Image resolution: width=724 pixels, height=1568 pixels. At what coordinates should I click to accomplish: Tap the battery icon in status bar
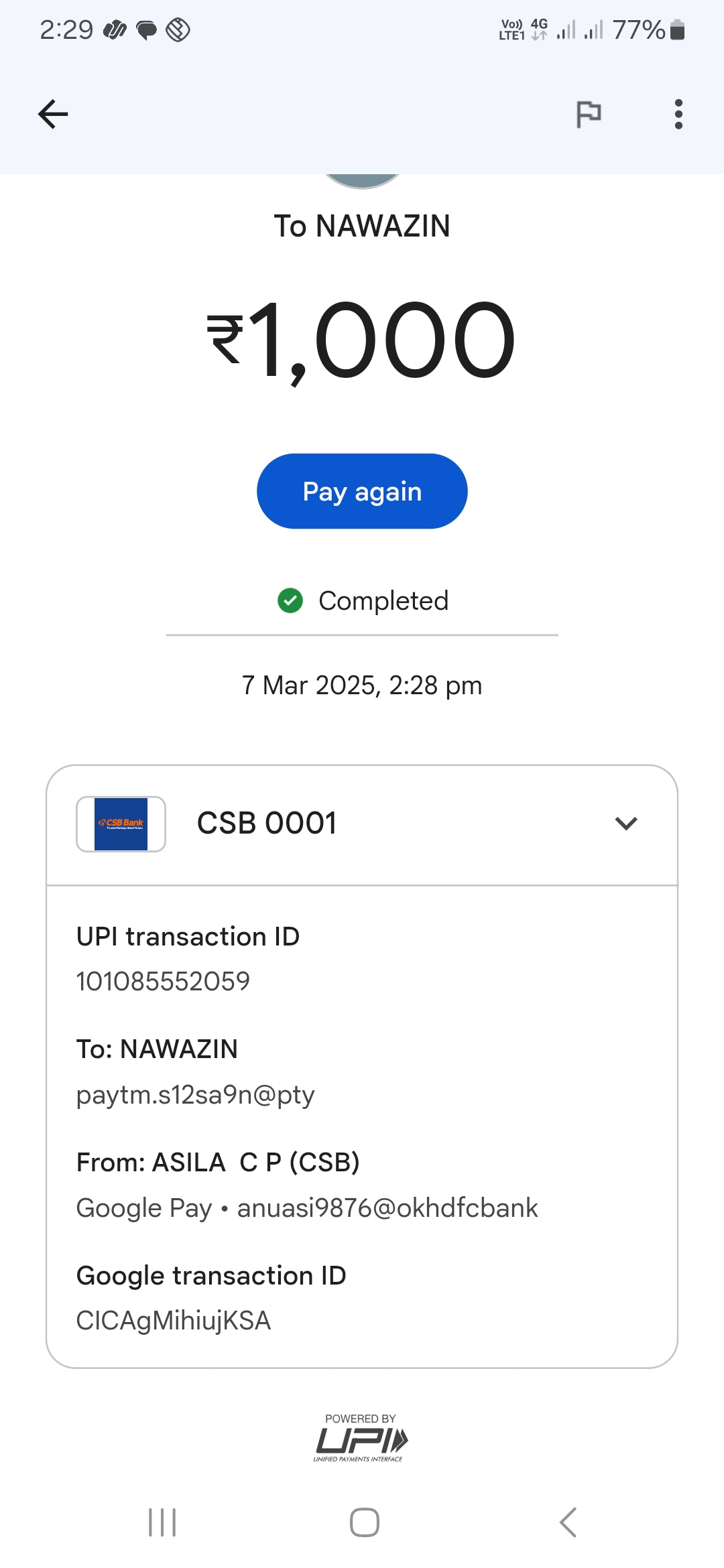click(x=678, y=30)
